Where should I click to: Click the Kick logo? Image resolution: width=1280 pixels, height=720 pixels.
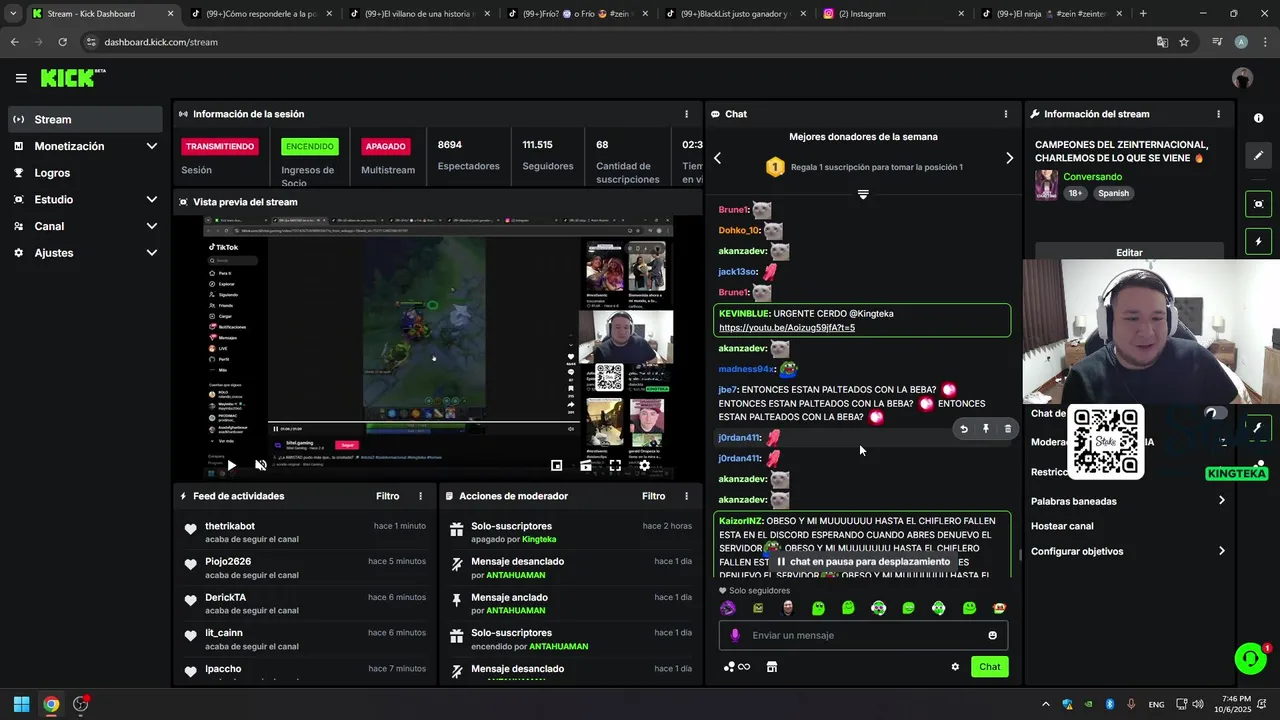click(x=72, y=78)
